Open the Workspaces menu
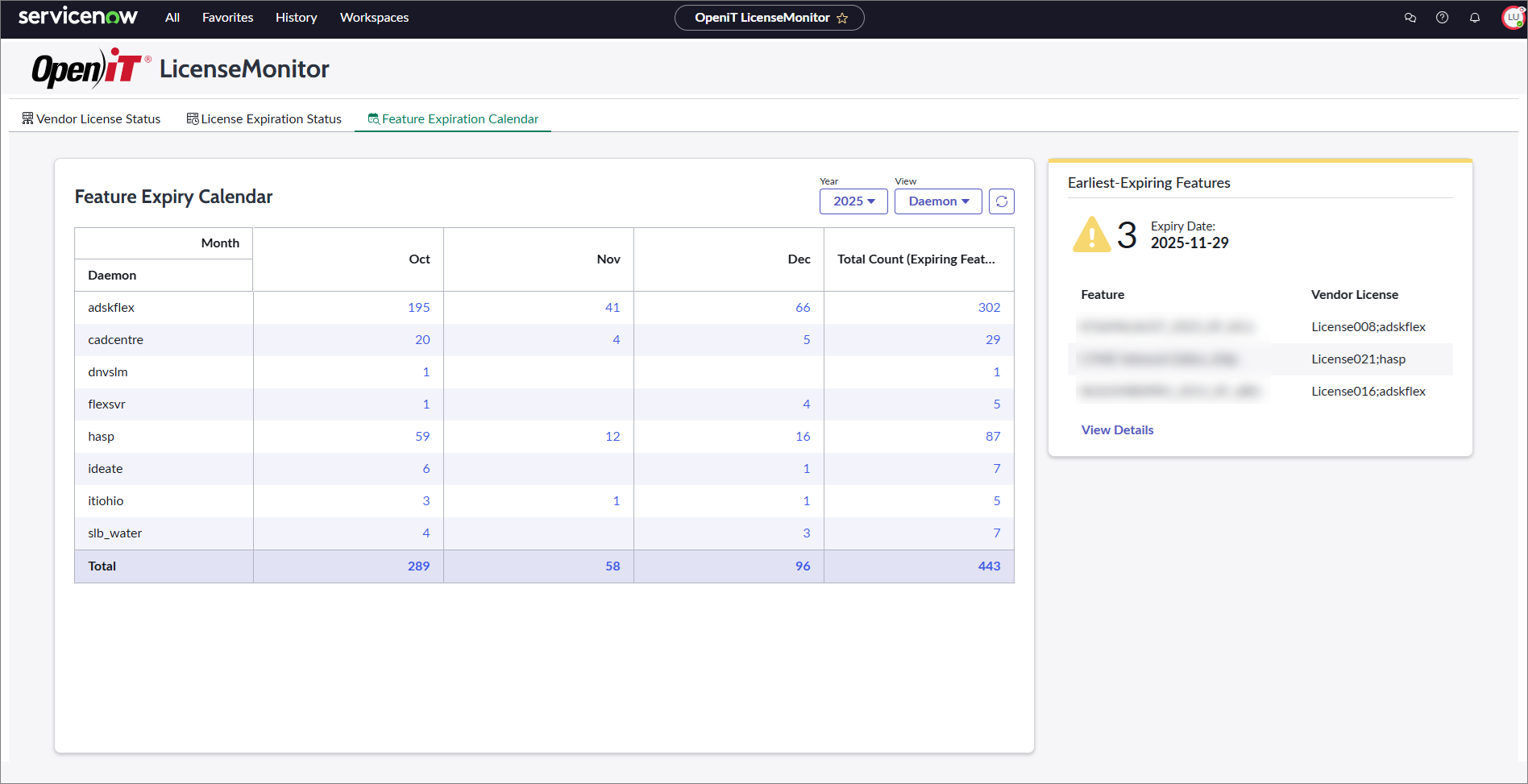 pos(375,18)
